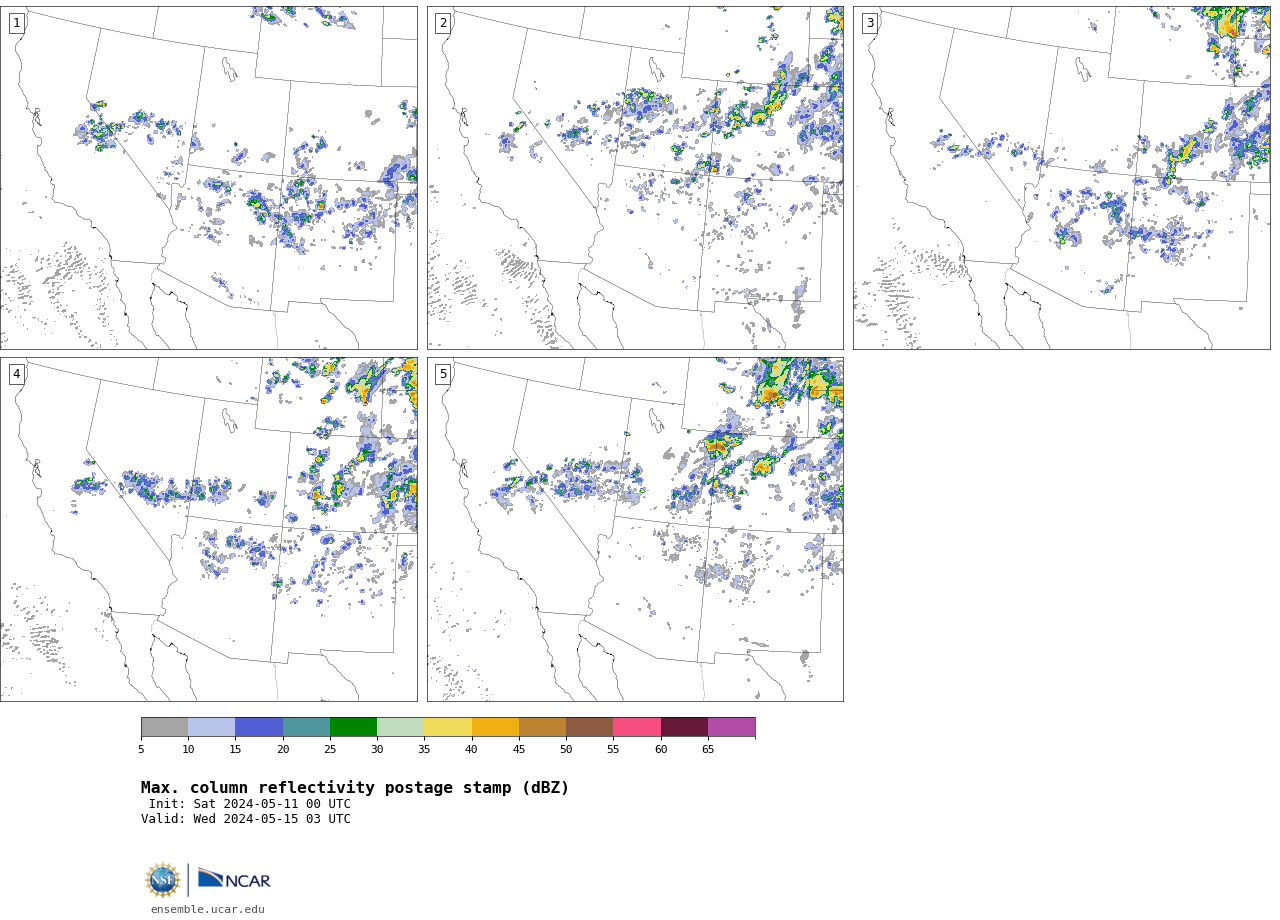Click the number 3 panel label

(870, 23)
